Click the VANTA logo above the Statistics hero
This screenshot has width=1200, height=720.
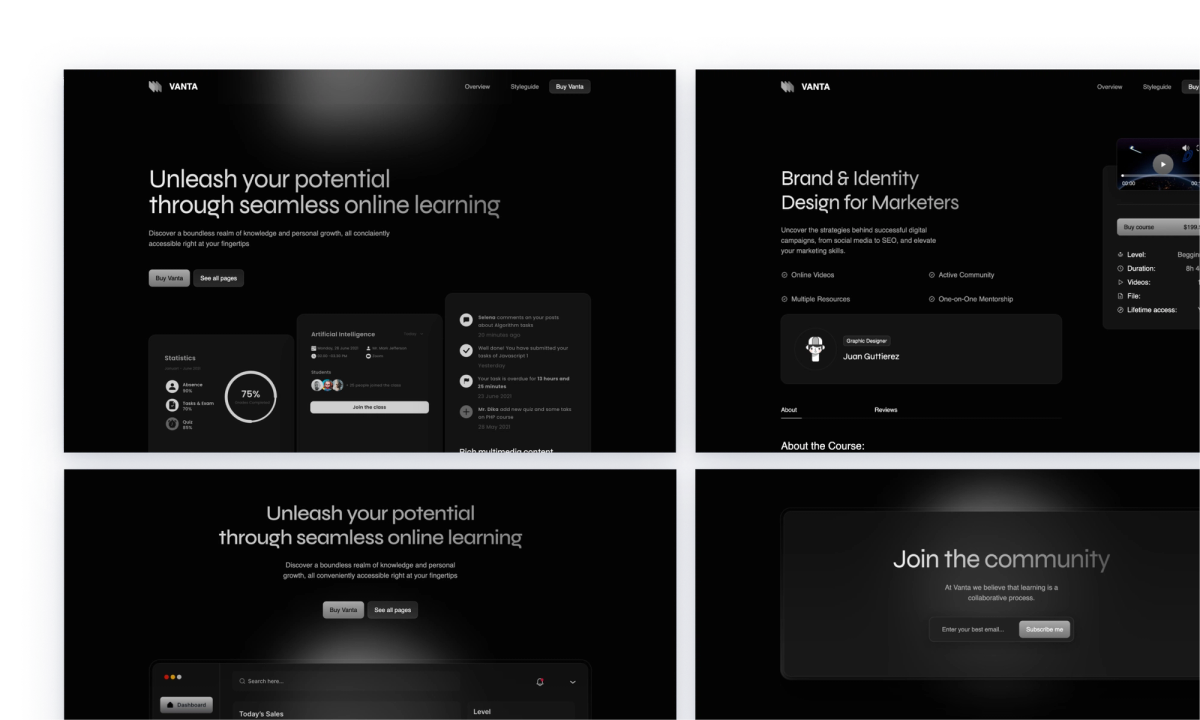(x=173, y=86)
